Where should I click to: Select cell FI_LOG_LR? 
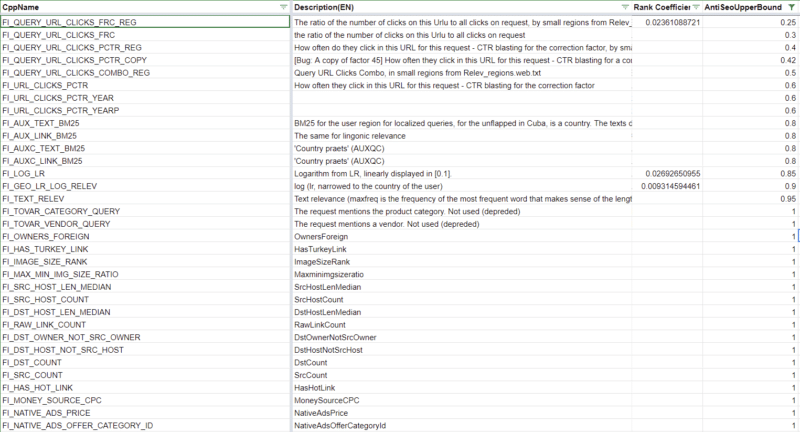pyautogui.click(x=145, y=173)
